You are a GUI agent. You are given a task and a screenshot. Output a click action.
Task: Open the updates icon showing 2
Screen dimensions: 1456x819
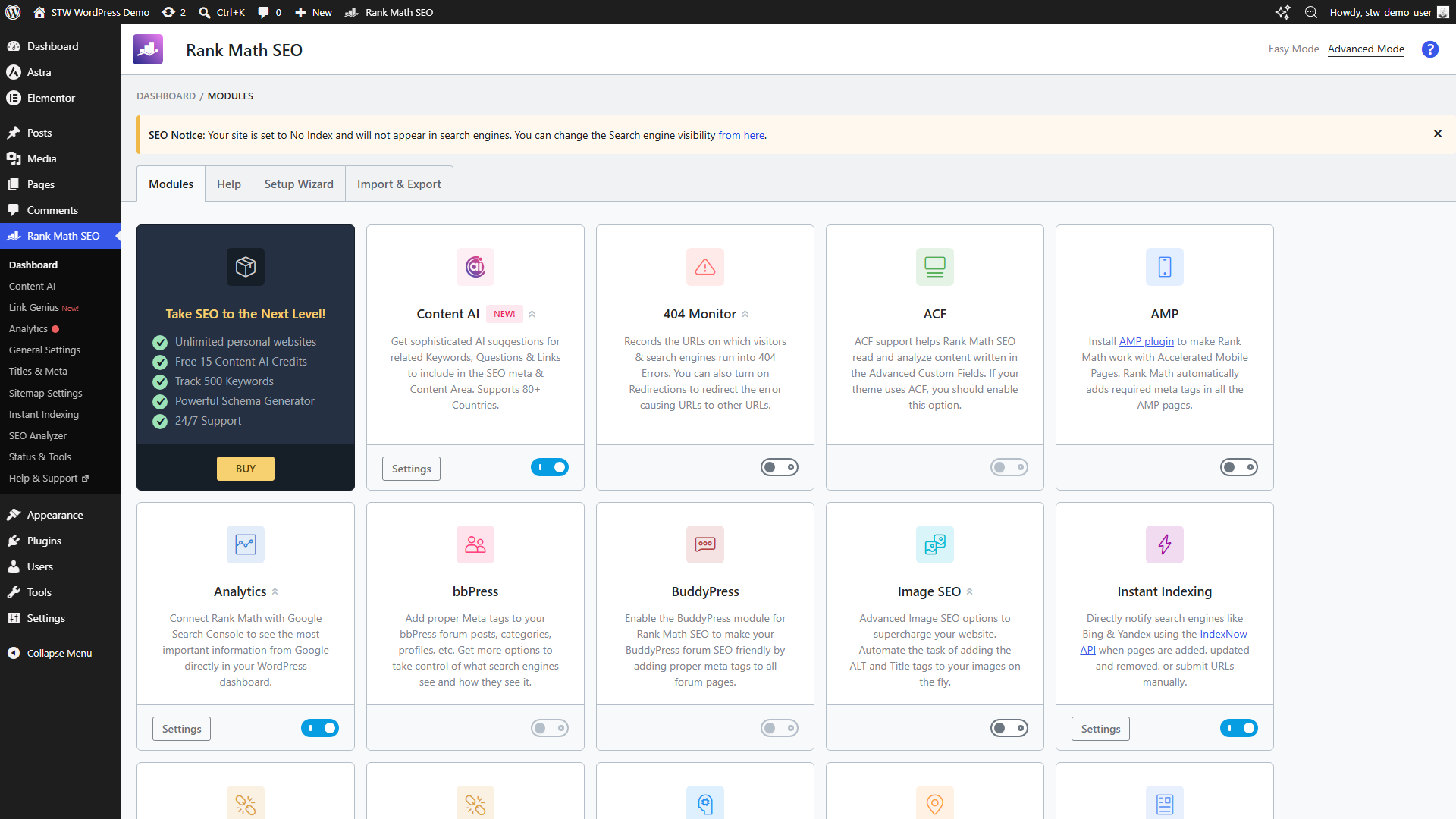tap(174, 12)
